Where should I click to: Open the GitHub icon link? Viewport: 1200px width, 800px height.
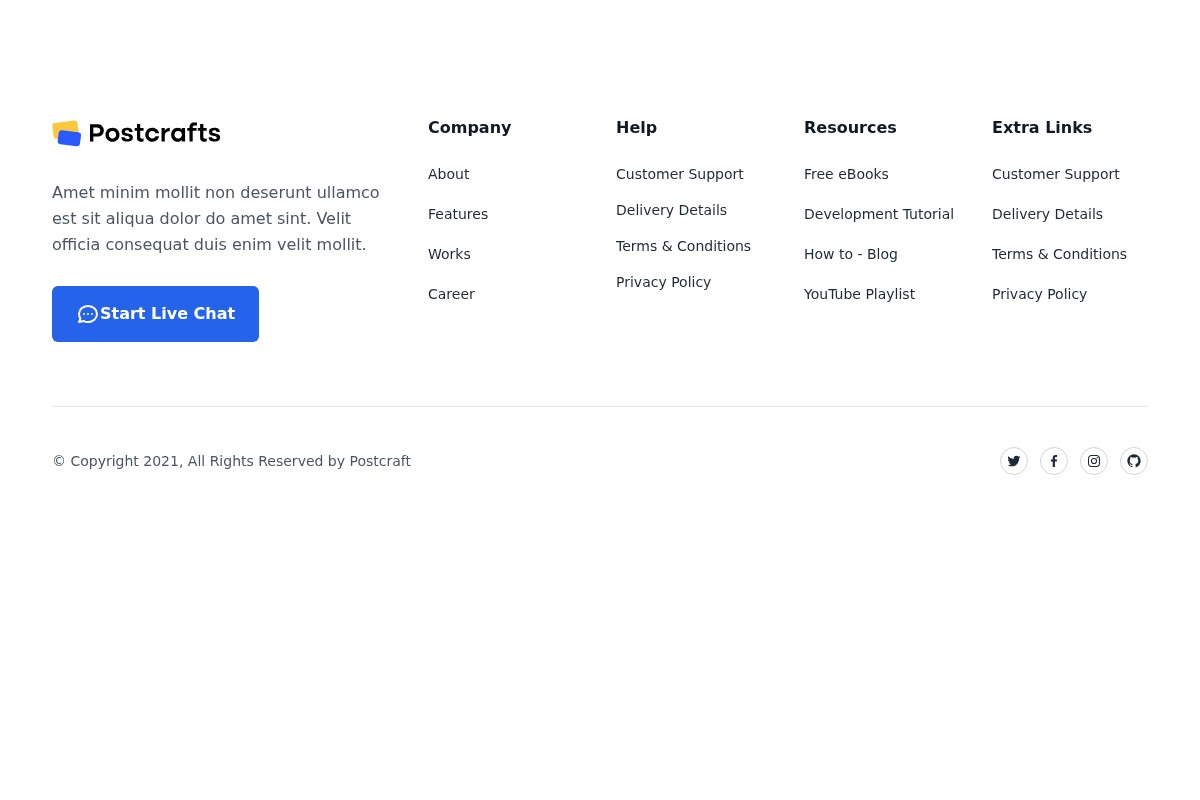1134,461
